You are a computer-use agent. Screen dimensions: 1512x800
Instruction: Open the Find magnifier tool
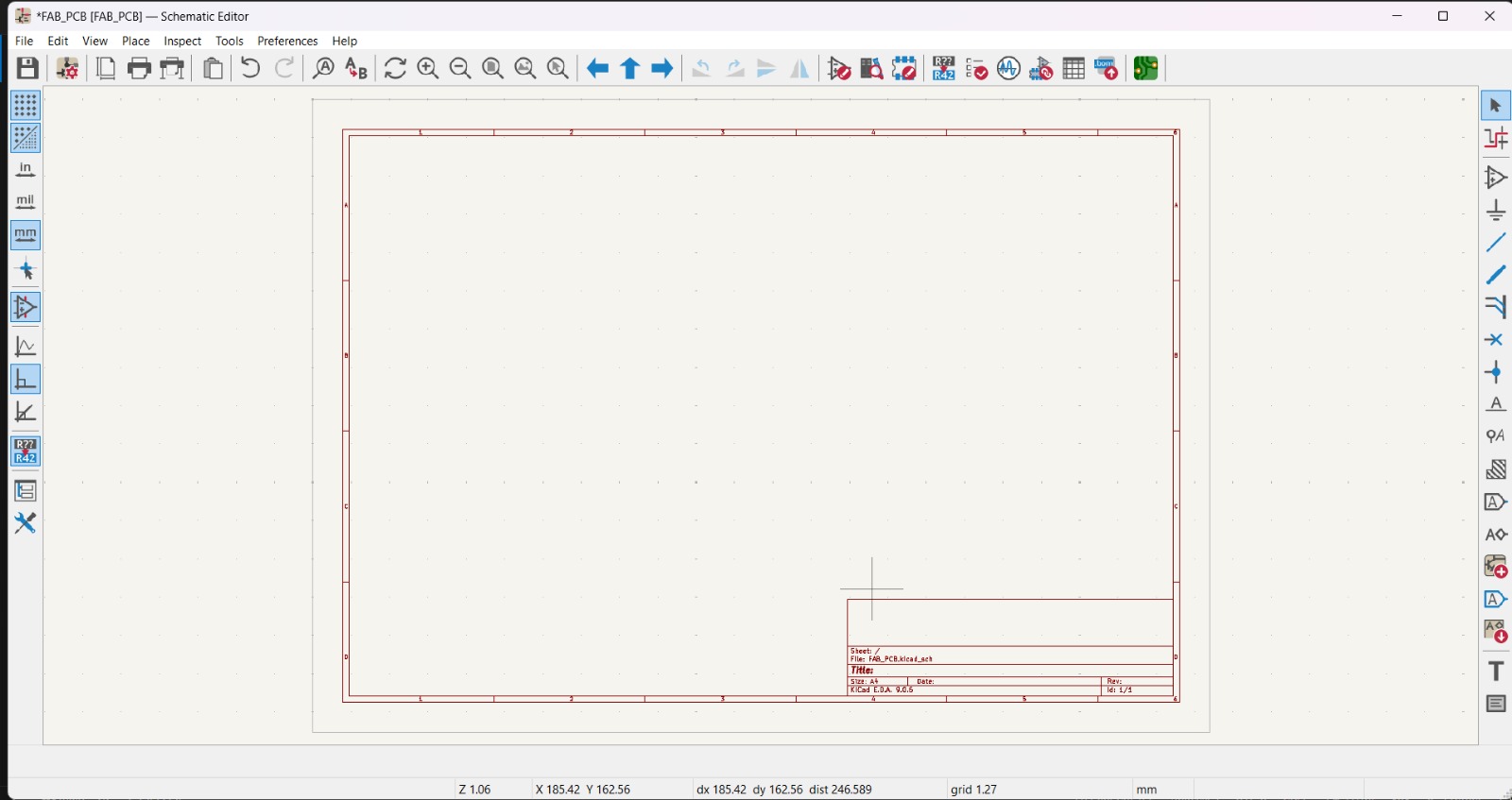click(323, 68)
